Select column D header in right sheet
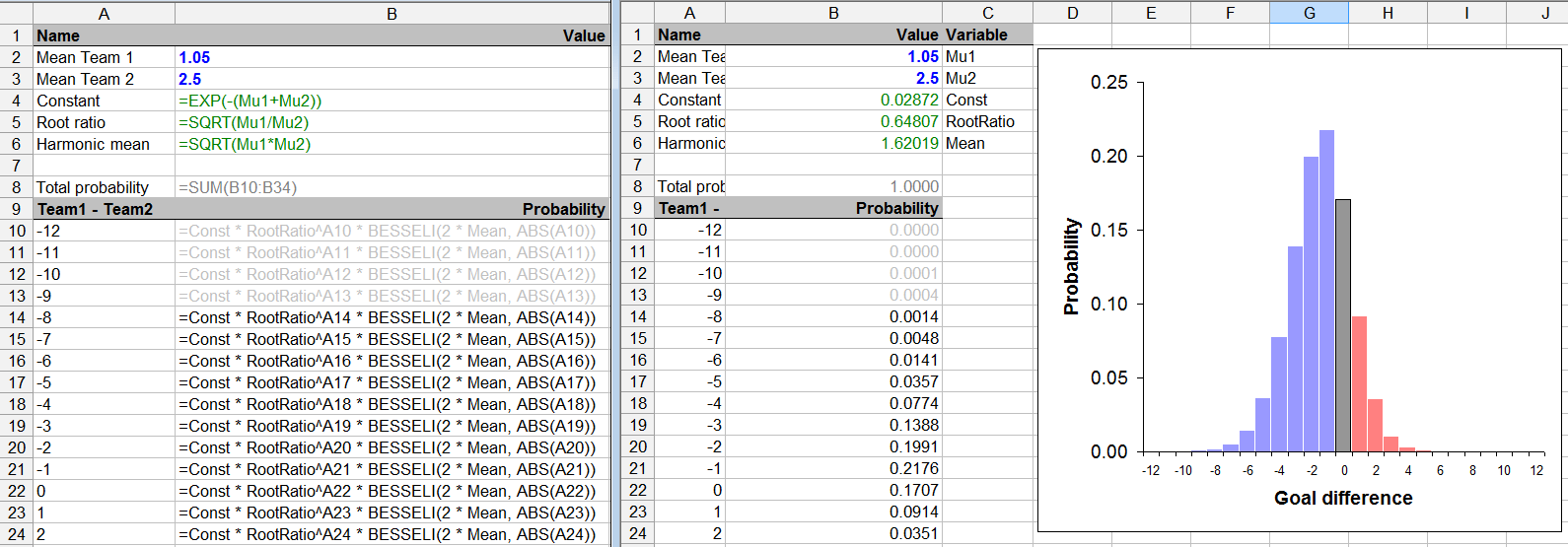 click(1072, 13)
